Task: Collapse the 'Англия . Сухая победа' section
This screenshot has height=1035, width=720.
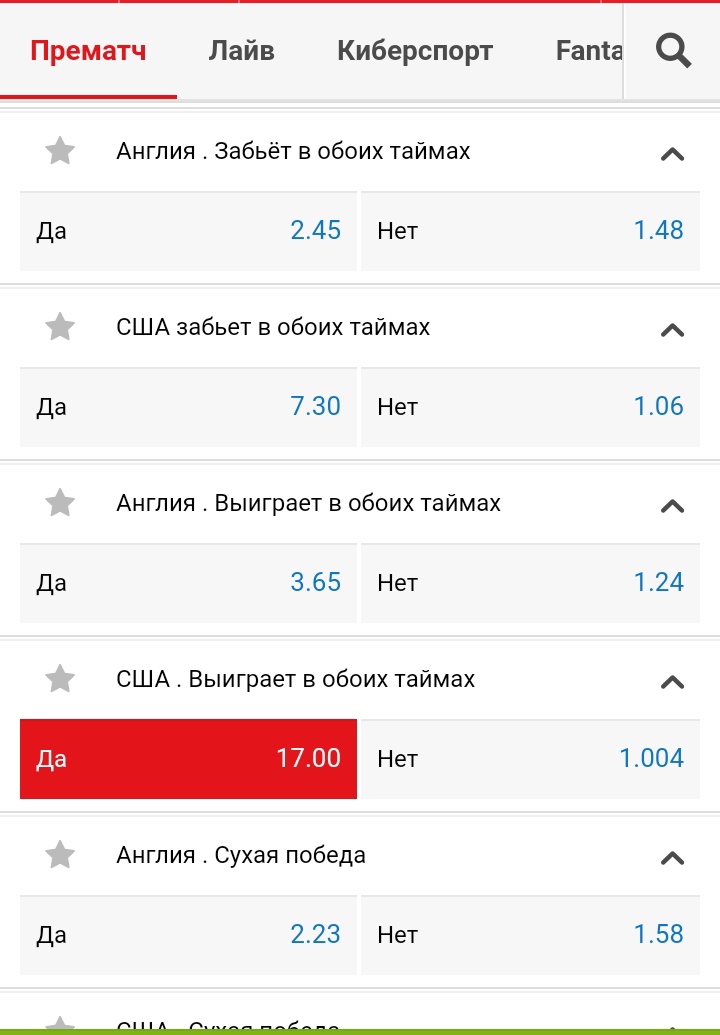Action: point(672,858)
